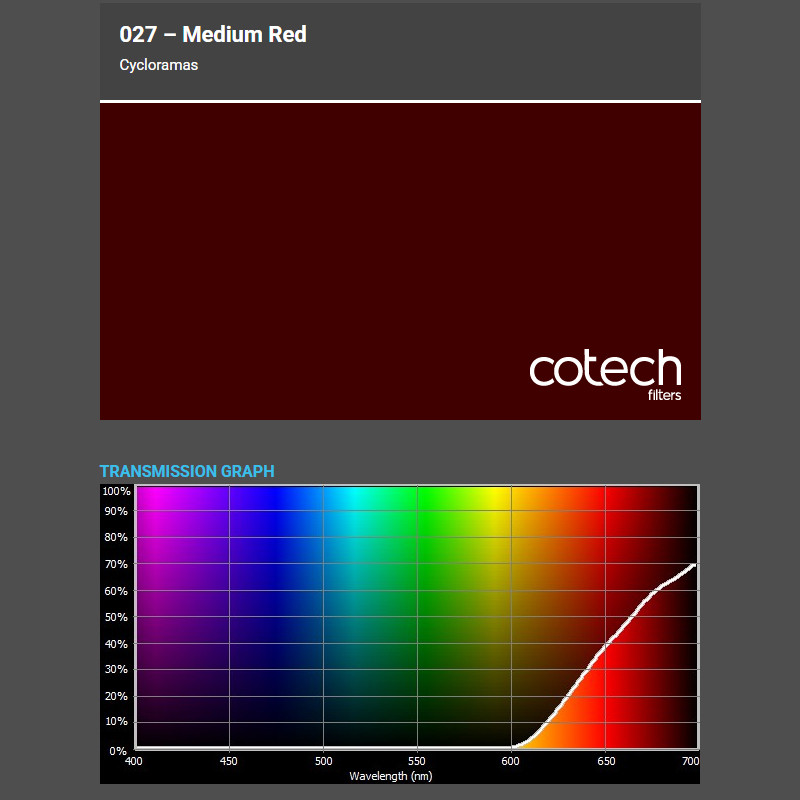Image resolution: width=800 pixels, height=800 pixels.
Task: Open the TRANSMISSION GRAPH heading
Action: tap(187, 471)
